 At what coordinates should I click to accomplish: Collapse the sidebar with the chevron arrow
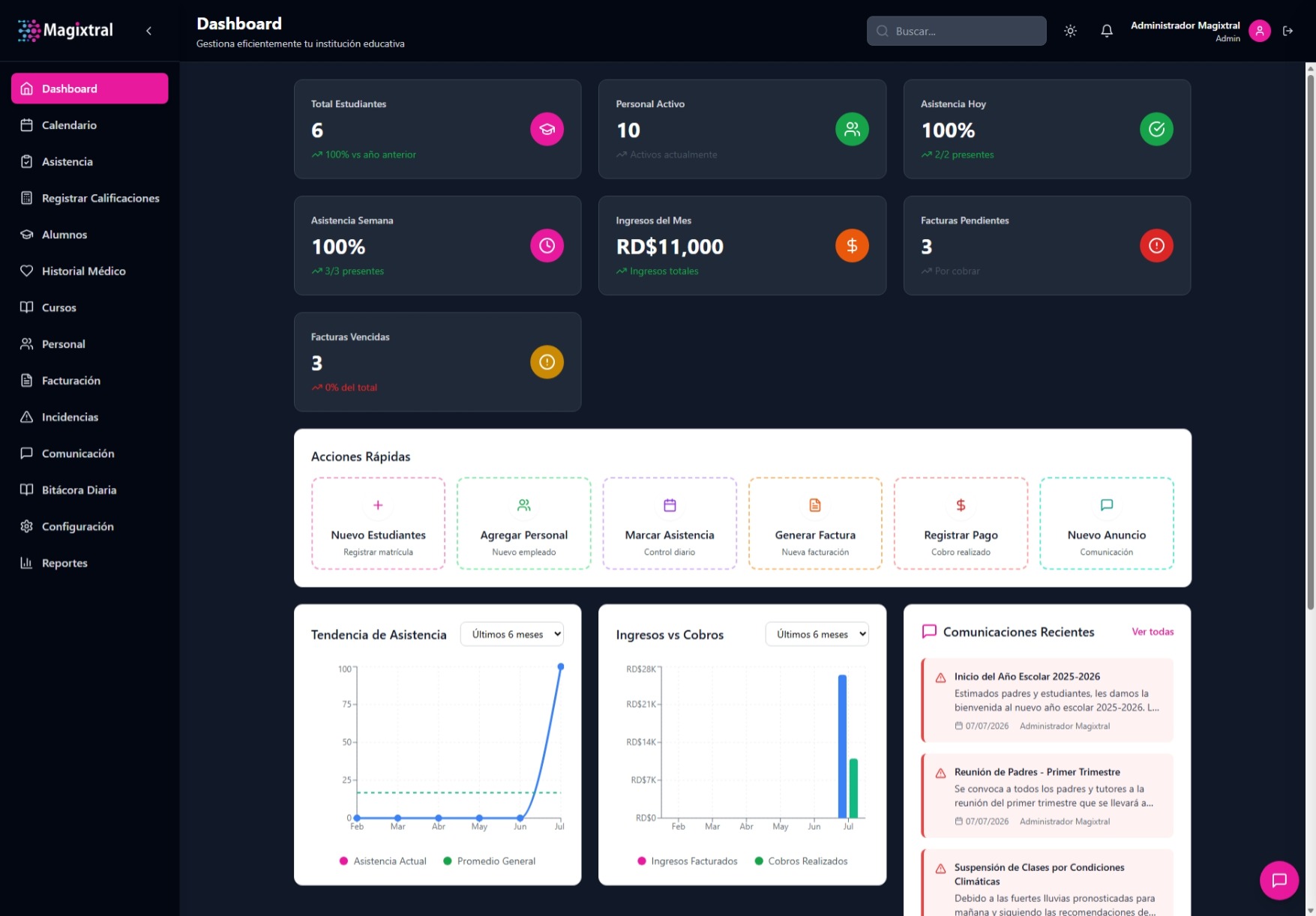click(148, 31)
